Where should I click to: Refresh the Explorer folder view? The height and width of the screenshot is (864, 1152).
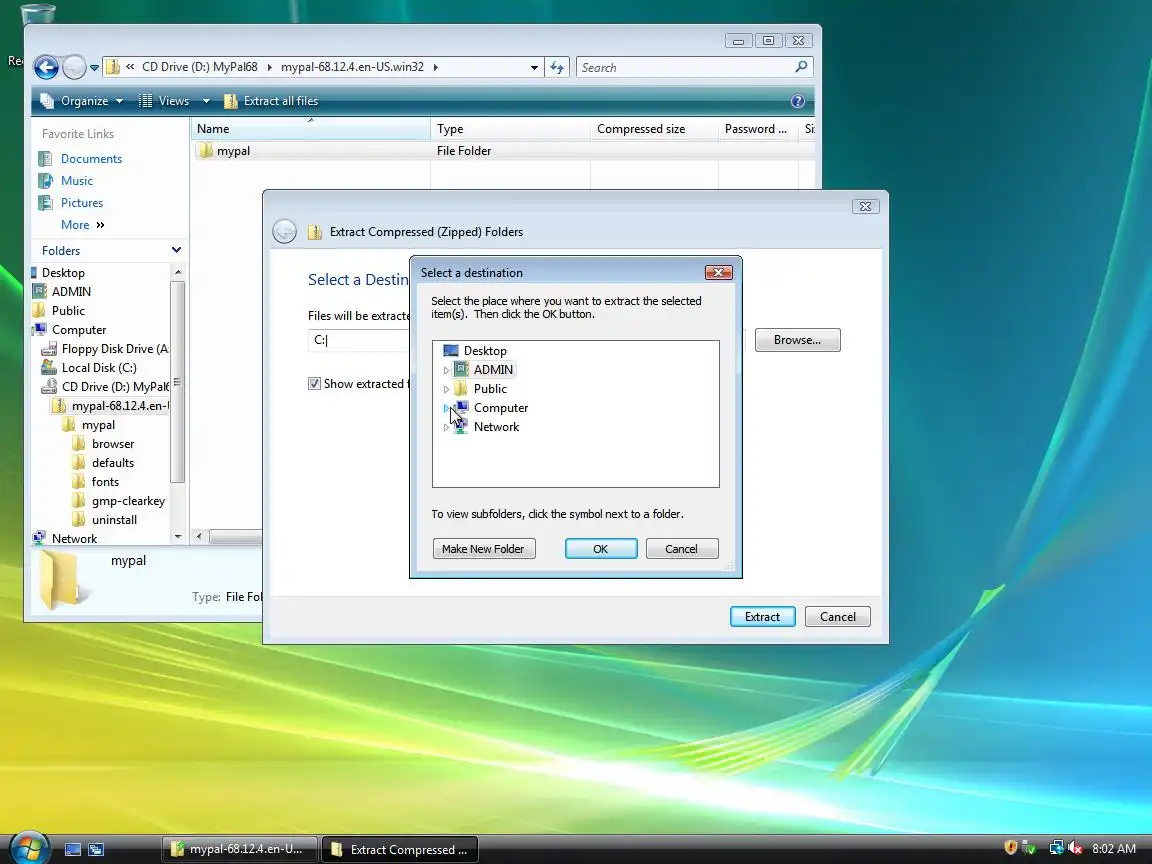click(557, 68)
